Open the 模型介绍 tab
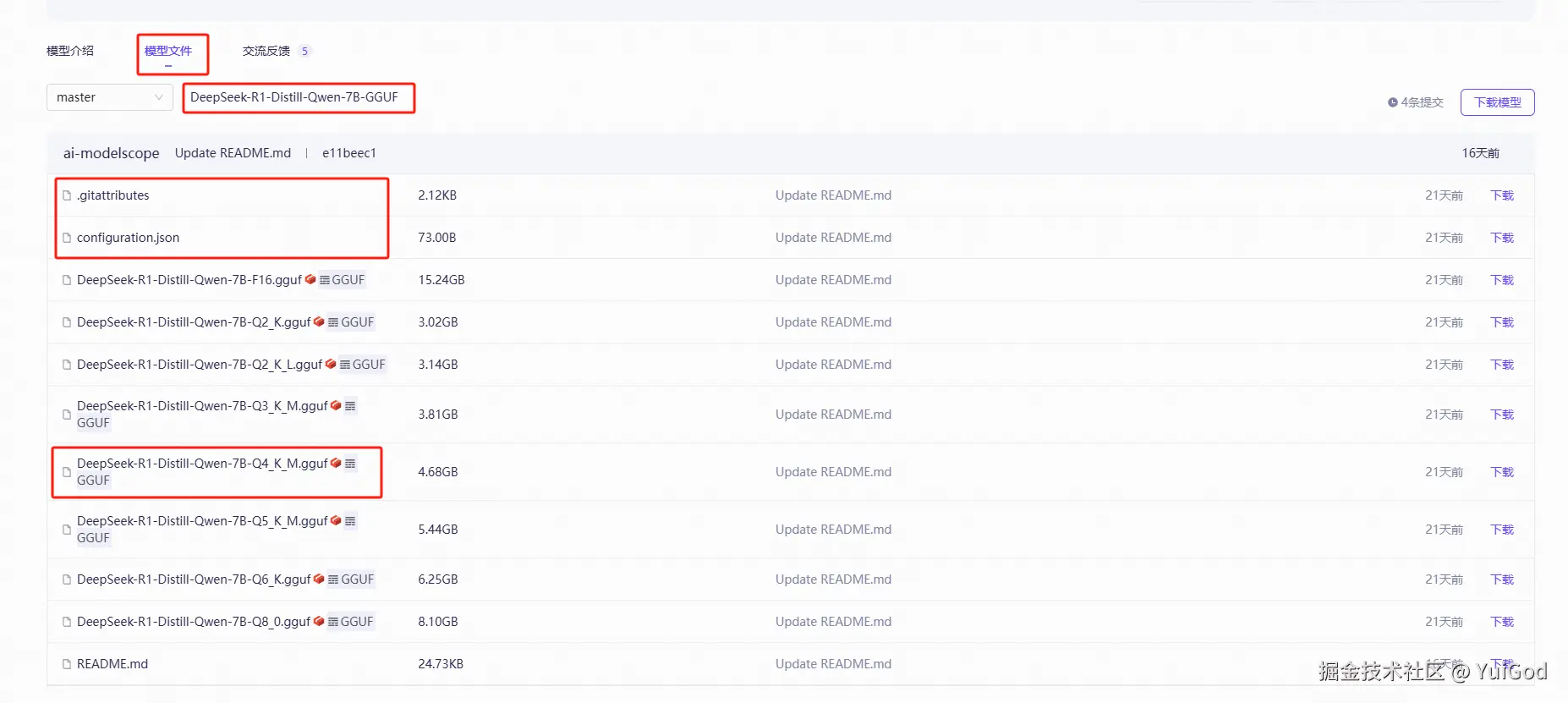Image resolution: width=1568 pixels, height=703 pixels. [70, 51]
